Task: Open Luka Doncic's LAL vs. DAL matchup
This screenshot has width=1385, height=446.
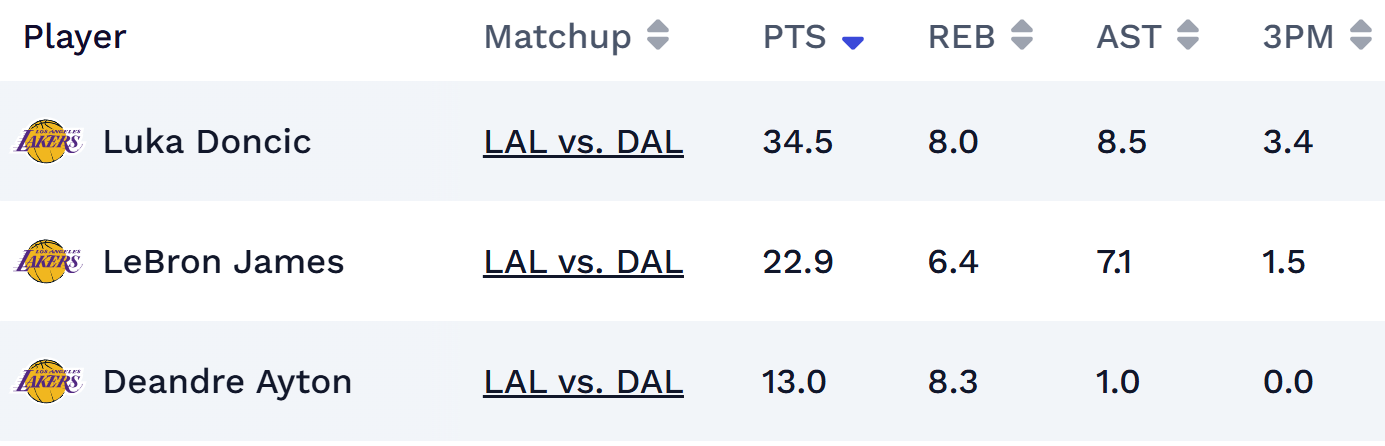Action: coord(583,142)
